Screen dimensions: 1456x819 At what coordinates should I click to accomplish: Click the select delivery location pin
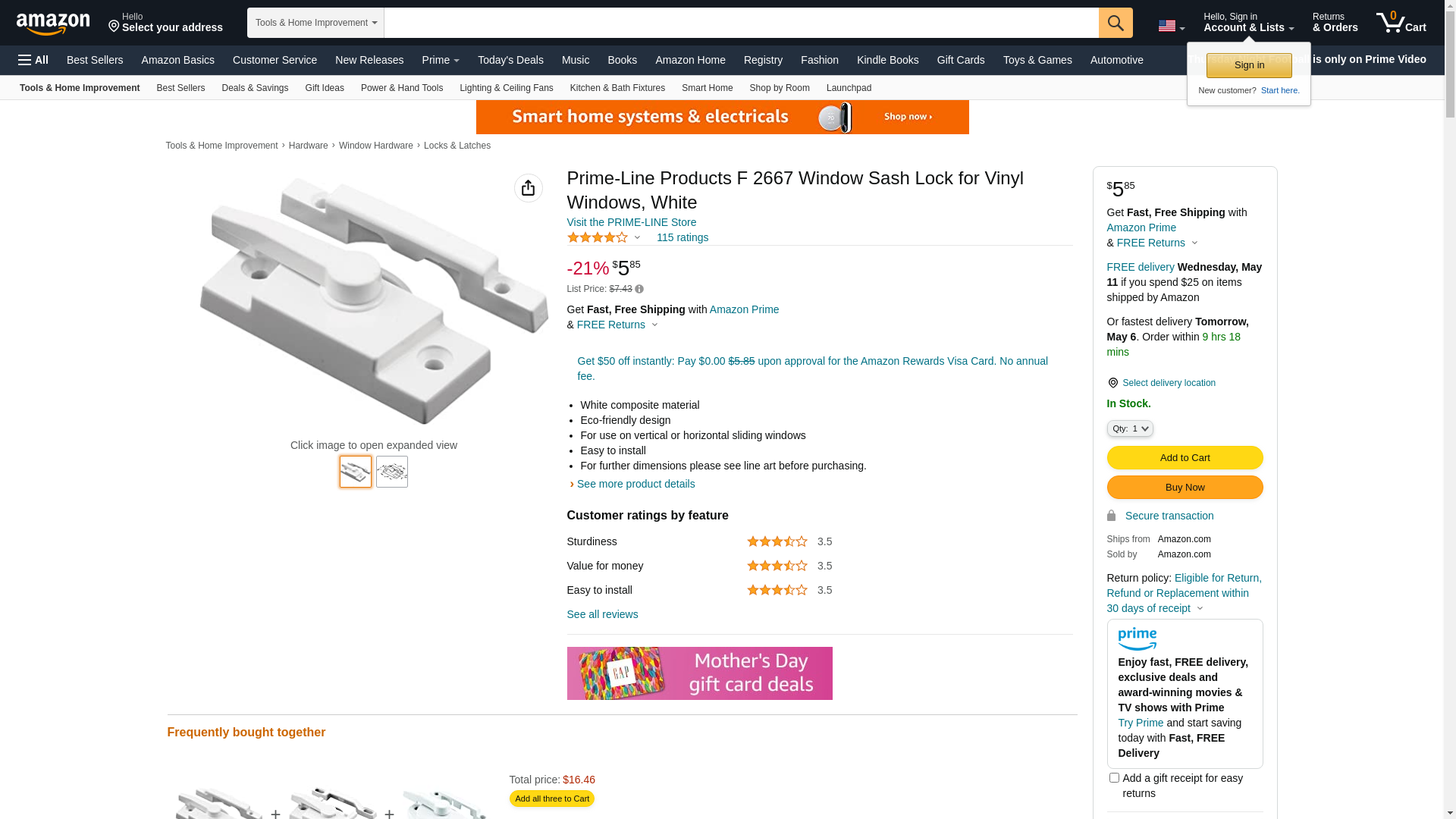coord(1112,383)
